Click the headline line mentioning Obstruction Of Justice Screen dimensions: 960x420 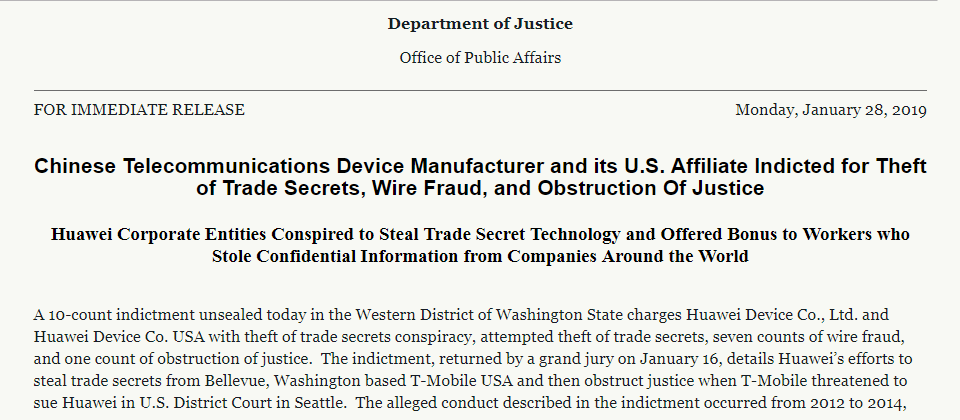tap(480, 188)
